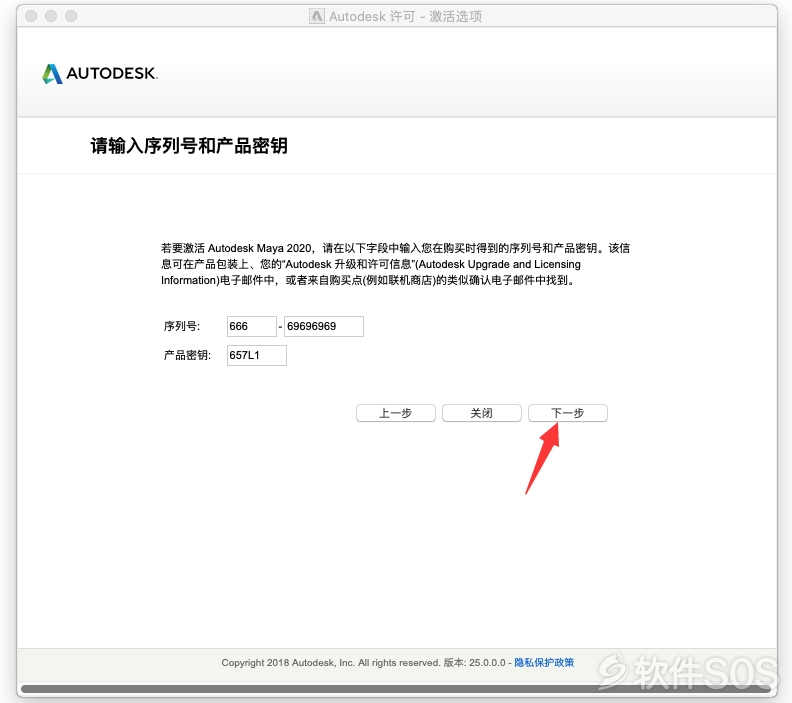Click the 关闭 (Close) button
This screenshot has width=792, height=703.
click(x=481, y=413)
